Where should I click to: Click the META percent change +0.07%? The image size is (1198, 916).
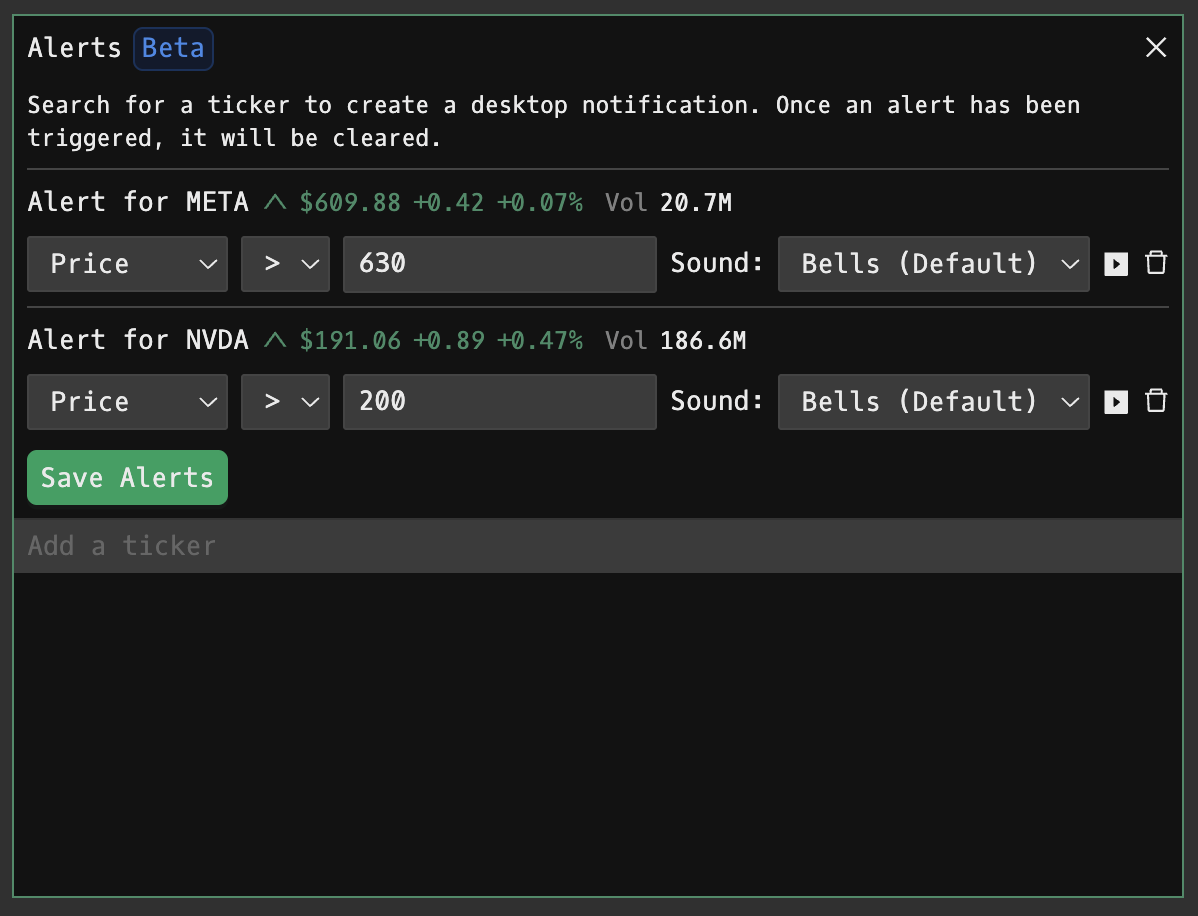539,202
